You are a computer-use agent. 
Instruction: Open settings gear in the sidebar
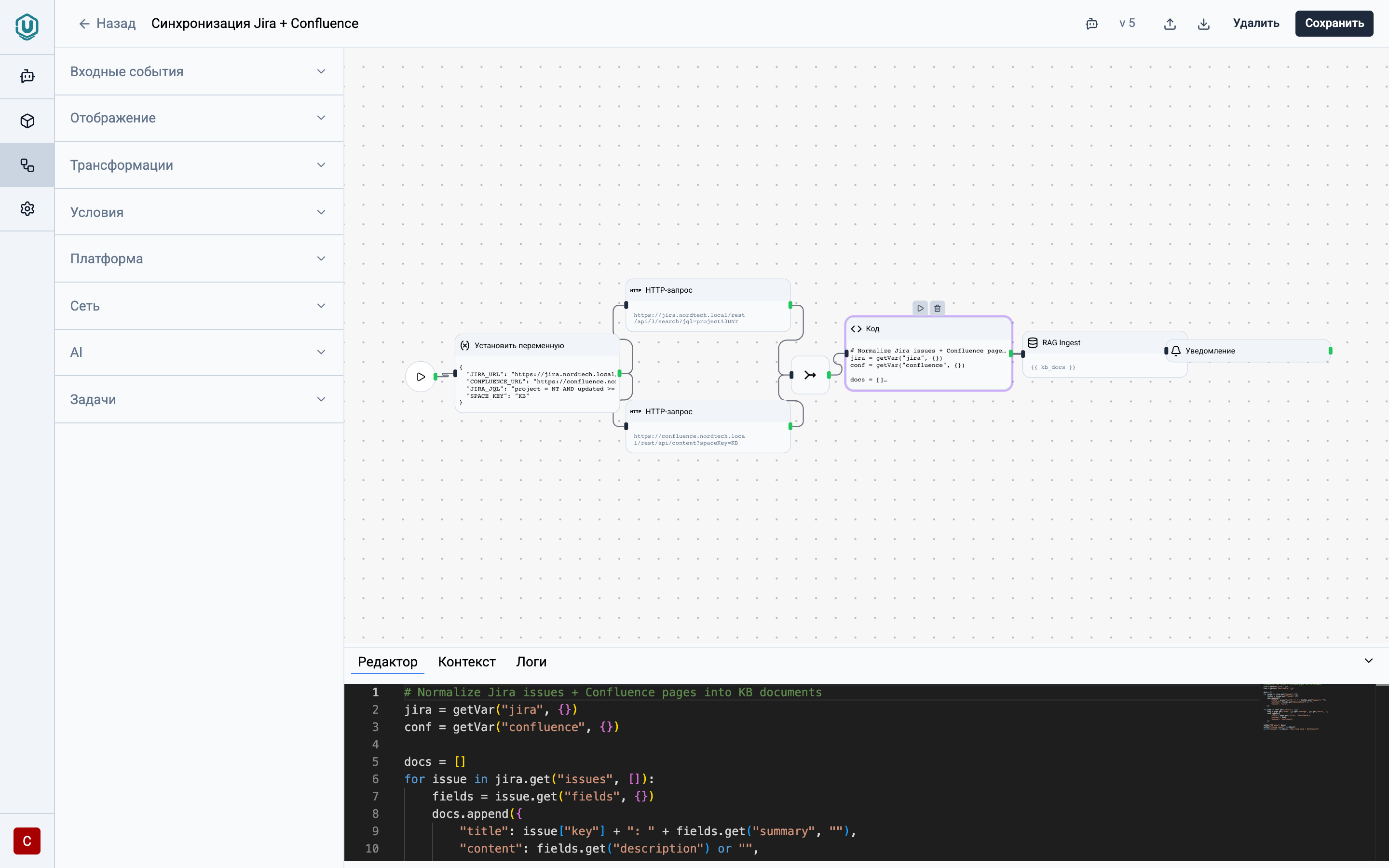coord(27,208)
